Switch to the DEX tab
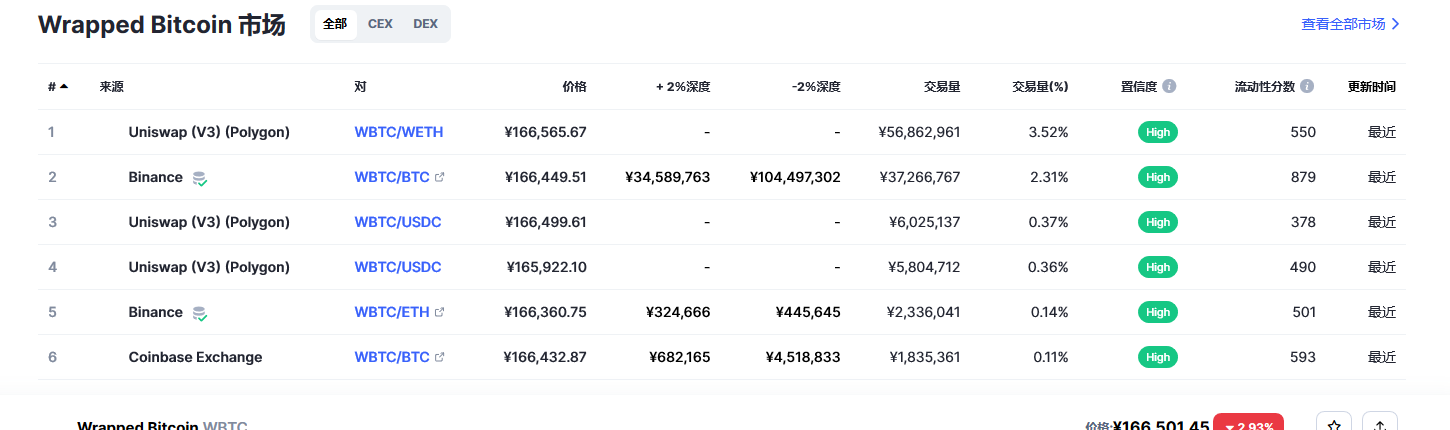The image size is (1450, 430). [x=426, y=24]
